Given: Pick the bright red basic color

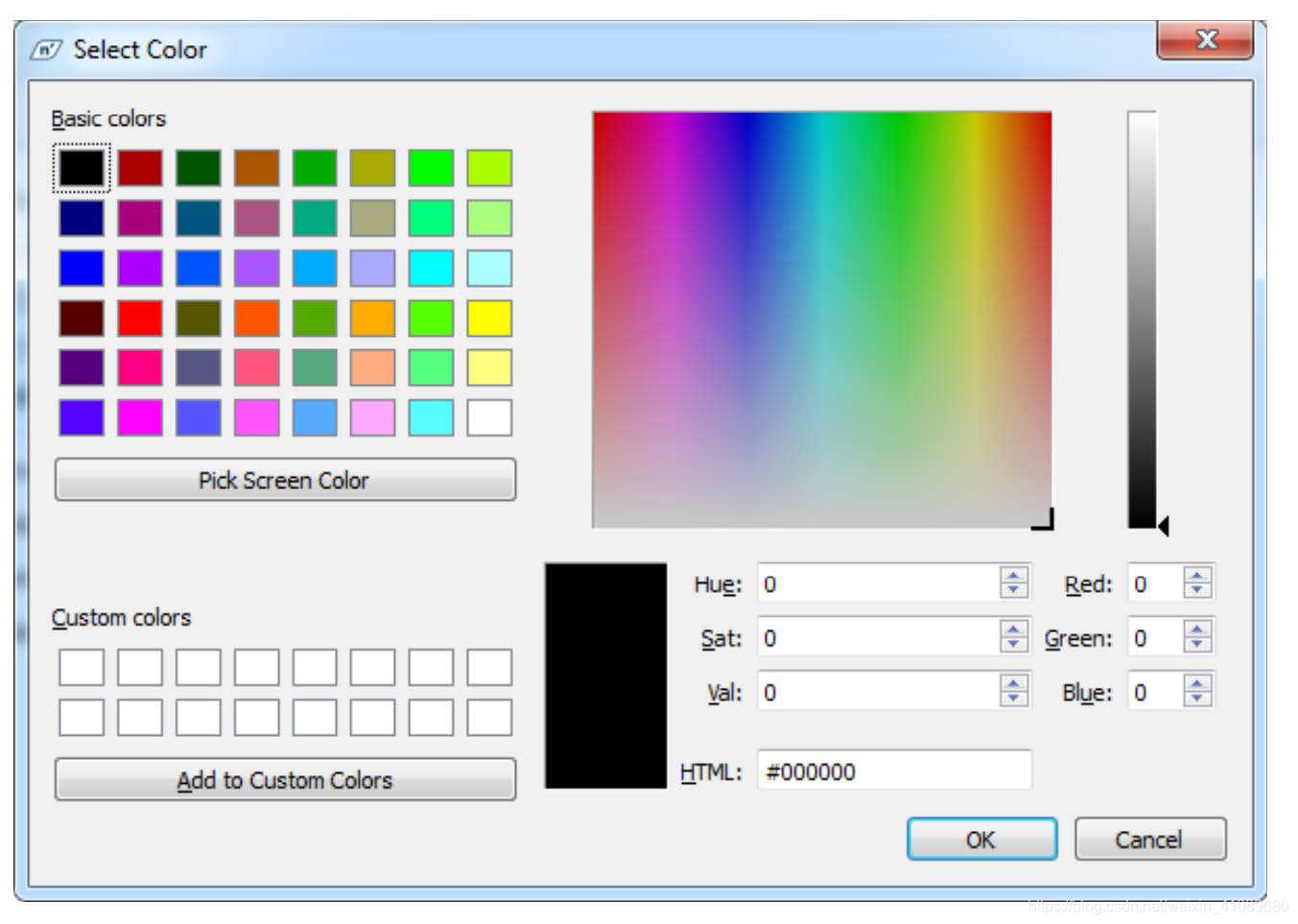Looking at the screenshot, I should (x=139, y=317).
